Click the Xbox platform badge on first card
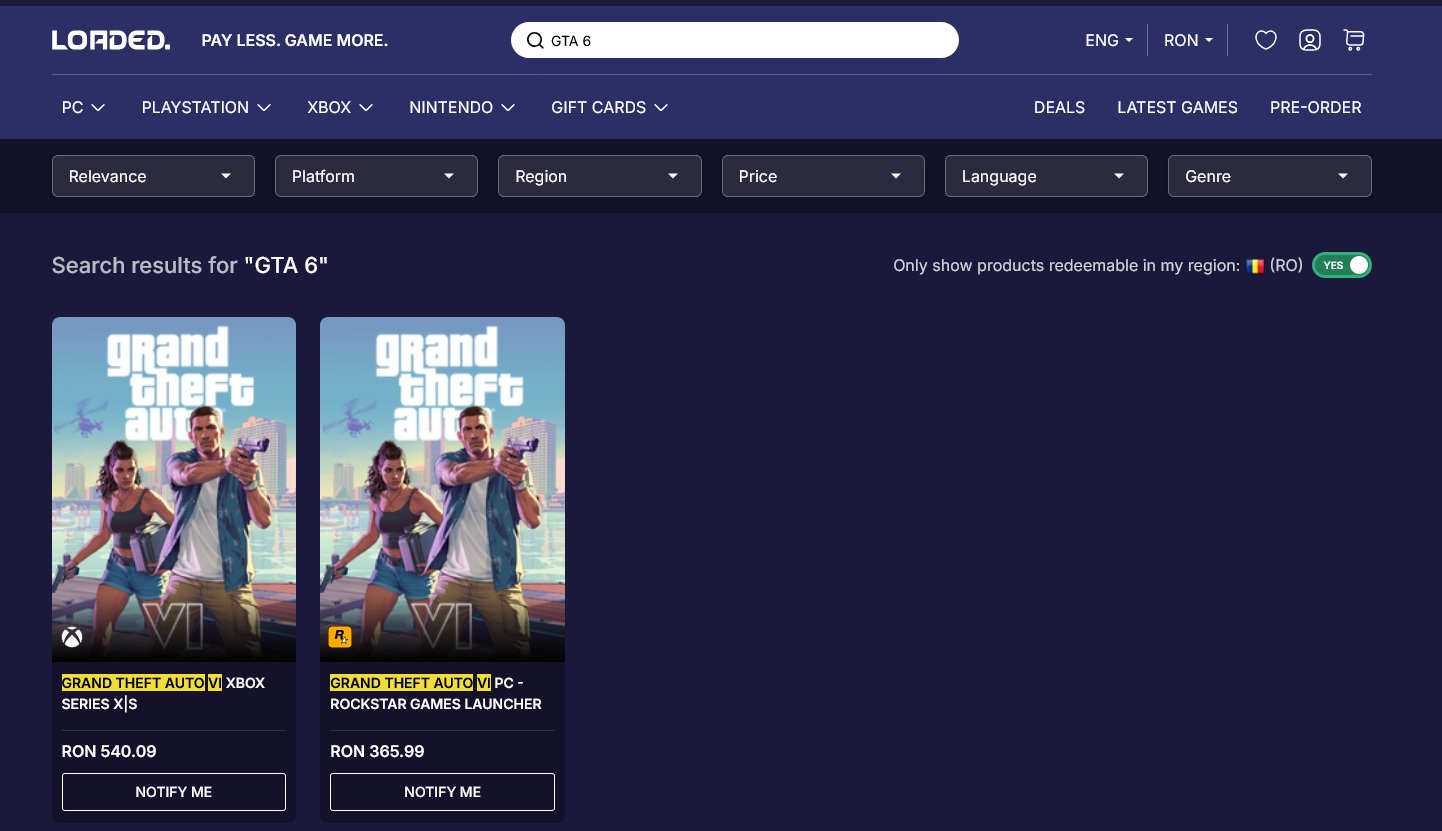Viewport: 1442px width, 831px height. 72,637
